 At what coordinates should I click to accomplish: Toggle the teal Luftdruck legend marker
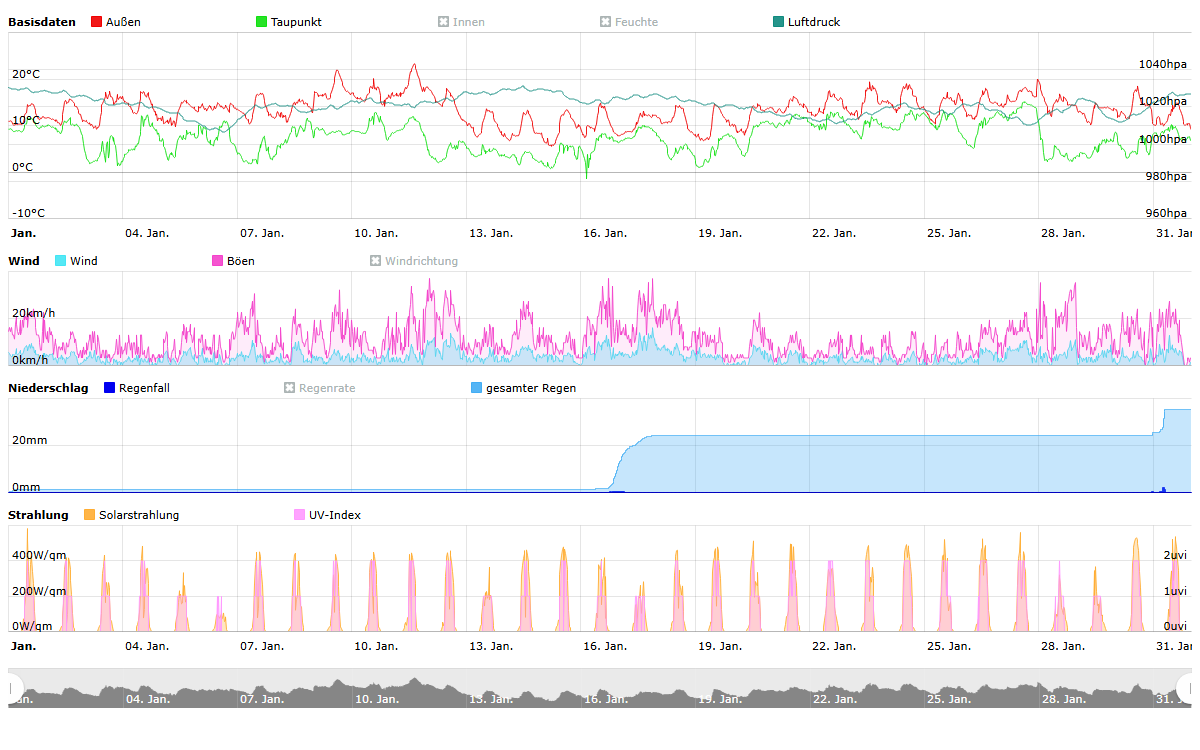point(779,22)
